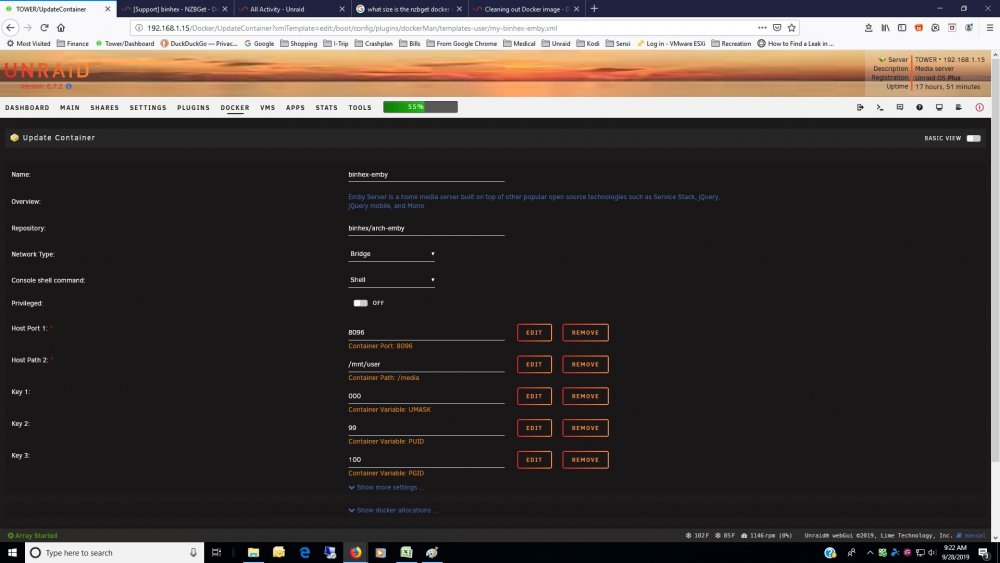This screenshot has width=1000, height=563.
Task: Open the Tools menu
Action: point(360,108)
